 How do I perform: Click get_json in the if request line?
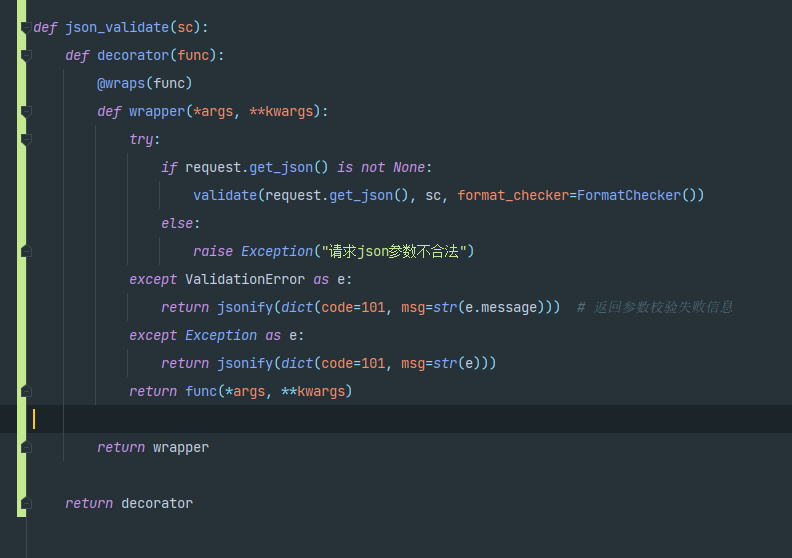coord(281,167)
